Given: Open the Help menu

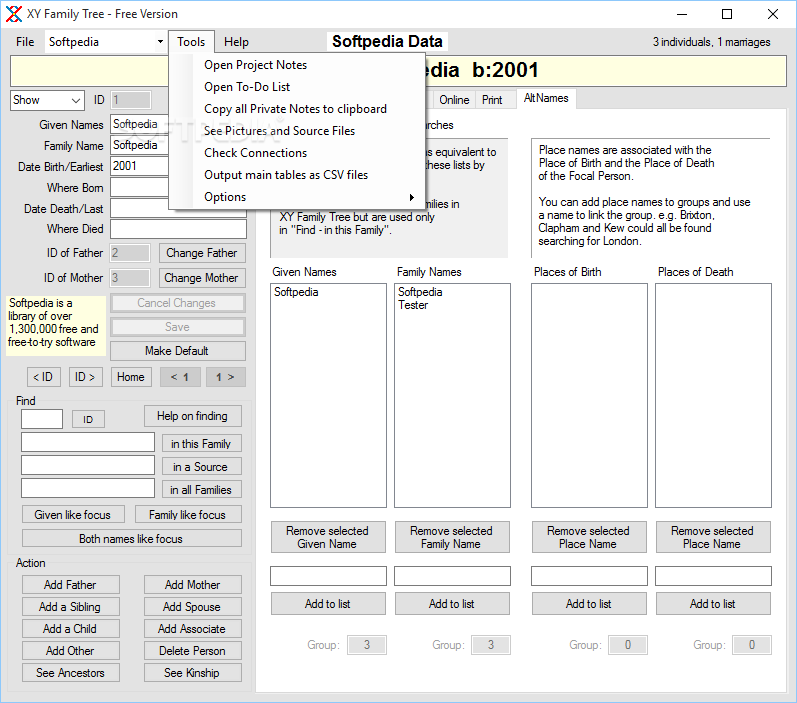Looking at the screenshot, I should click(x=236, y=42).
